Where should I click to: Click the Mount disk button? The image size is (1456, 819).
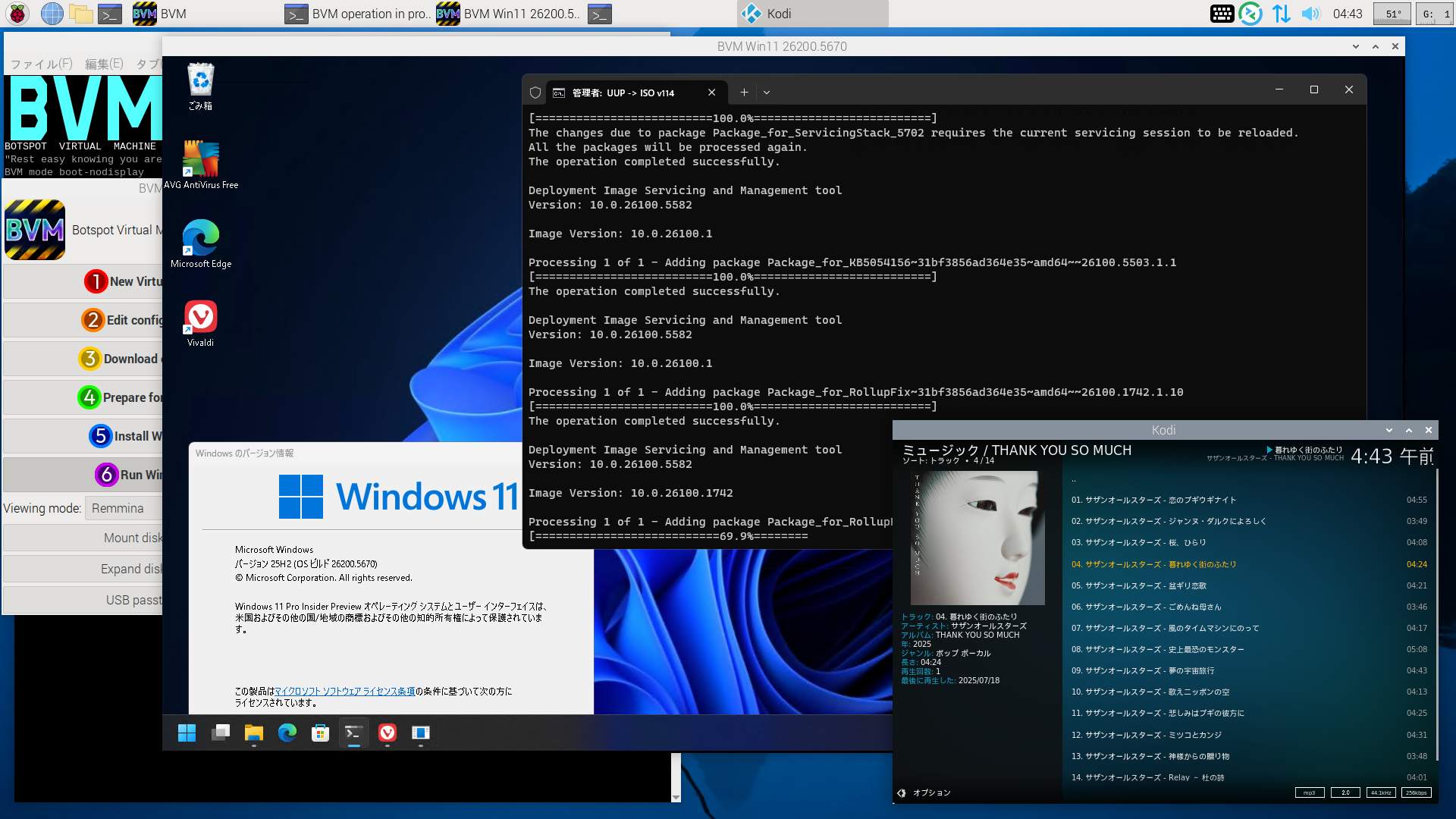click(x=83, y=538)
